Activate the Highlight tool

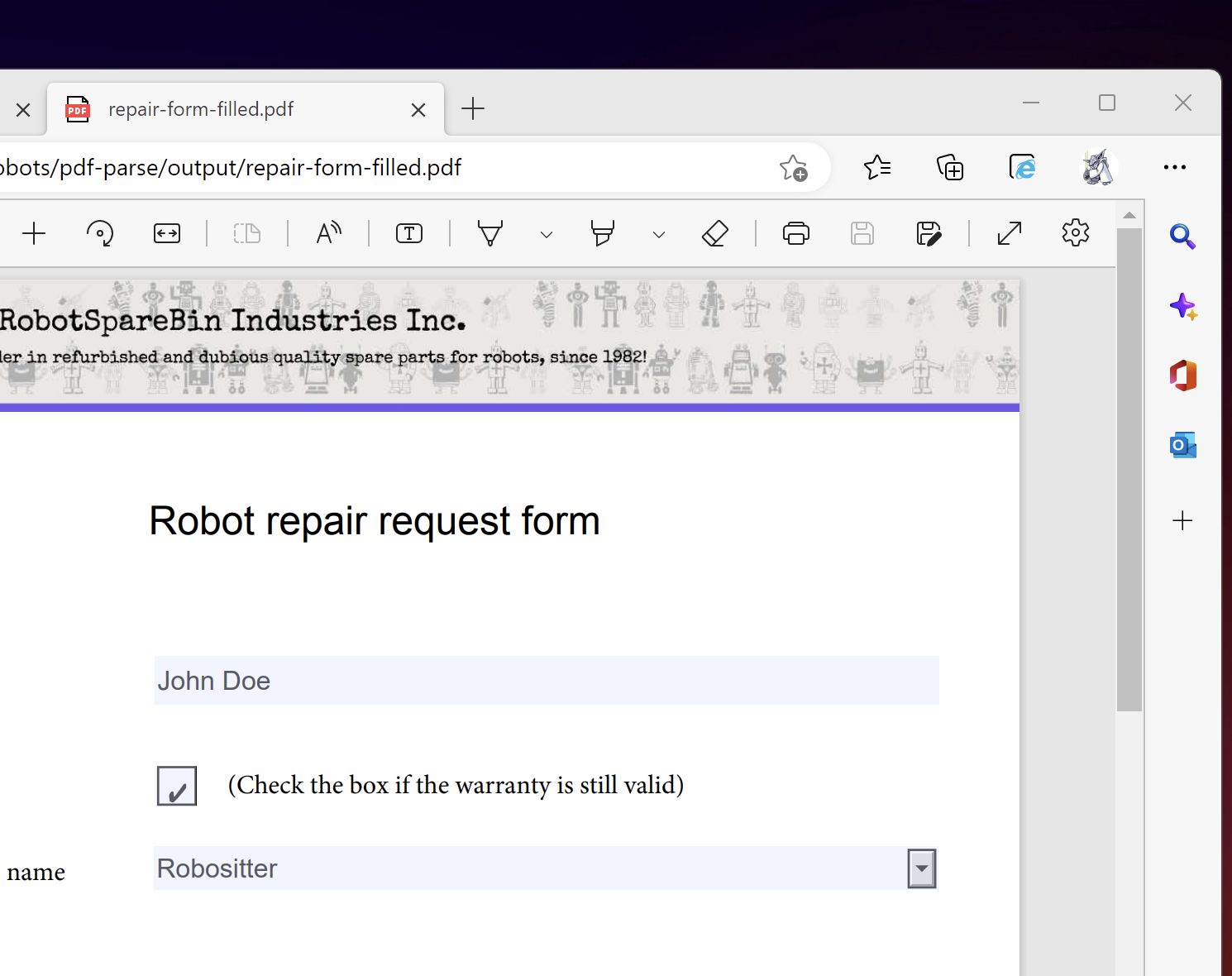[x=602, y=233]
